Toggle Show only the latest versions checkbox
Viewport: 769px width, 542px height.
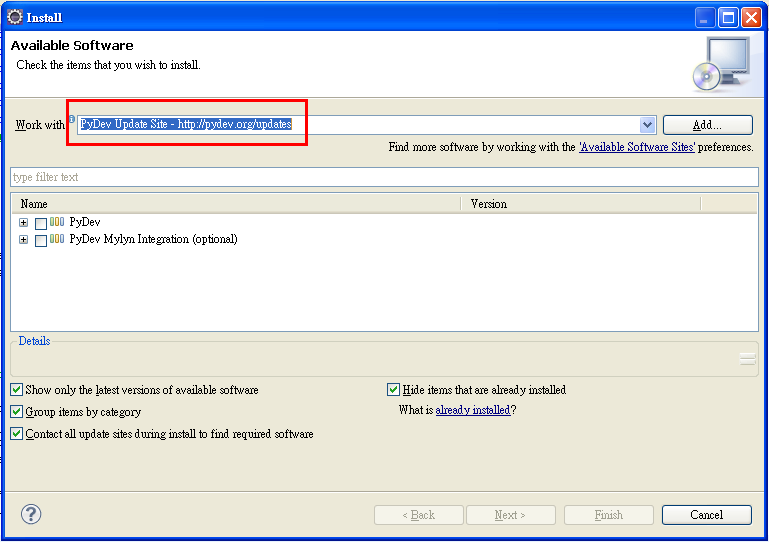[x=17, y=389]
